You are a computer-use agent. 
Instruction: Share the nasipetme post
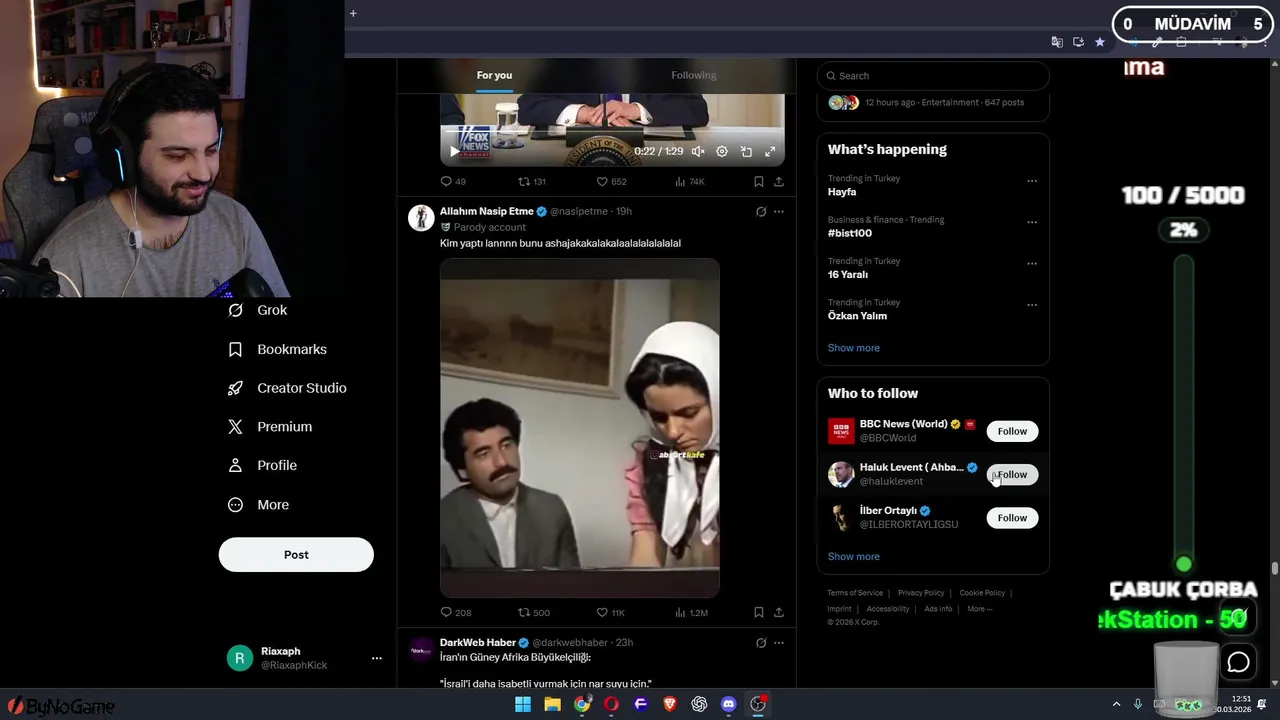(779, 612)
